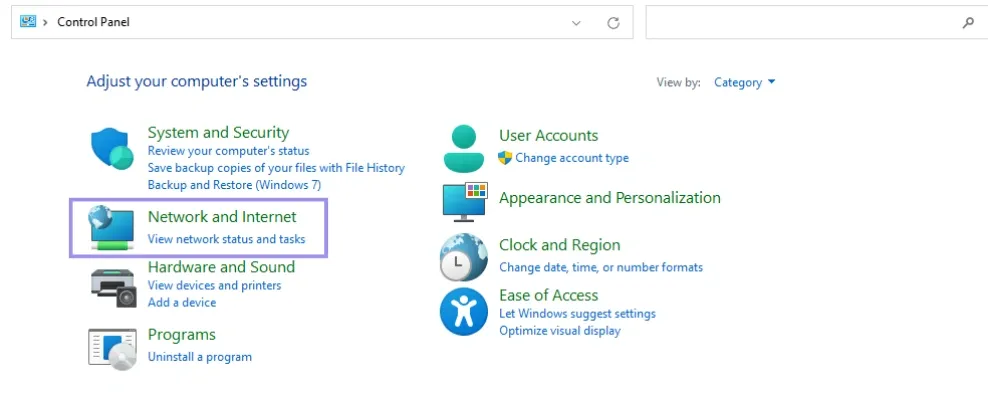
Task: Click the Control Panel address bar icon
Action: coord(28,21)
